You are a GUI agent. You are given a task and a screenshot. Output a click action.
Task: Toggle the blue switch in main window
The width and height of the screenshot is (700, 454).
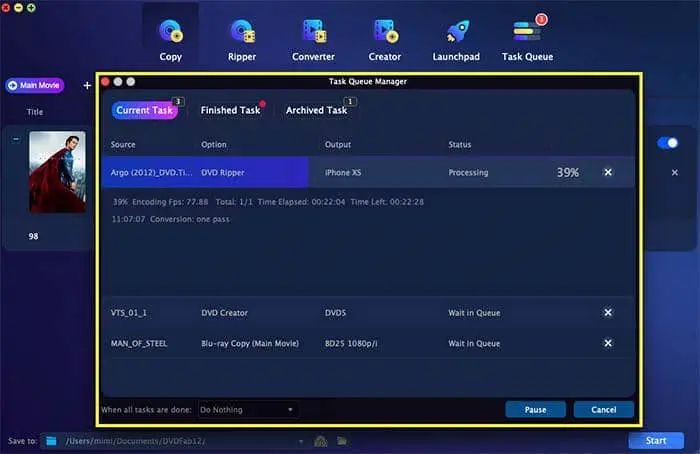(x=668, y=143)
